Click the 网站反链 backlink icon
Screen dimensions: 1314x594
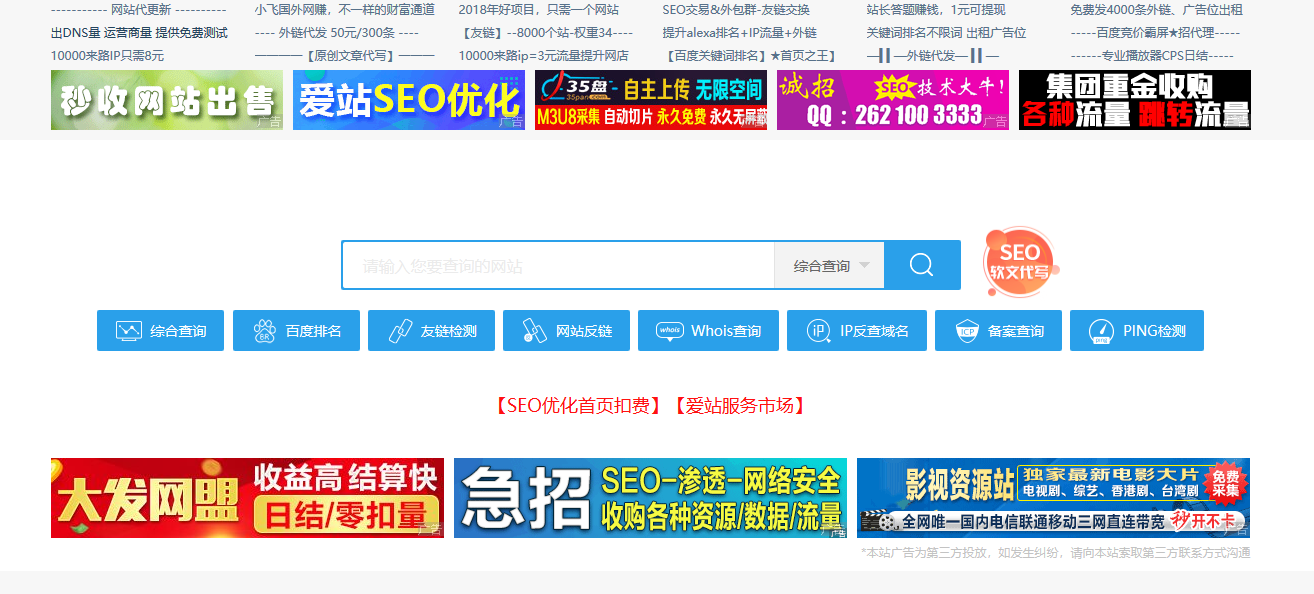(535, 331)
